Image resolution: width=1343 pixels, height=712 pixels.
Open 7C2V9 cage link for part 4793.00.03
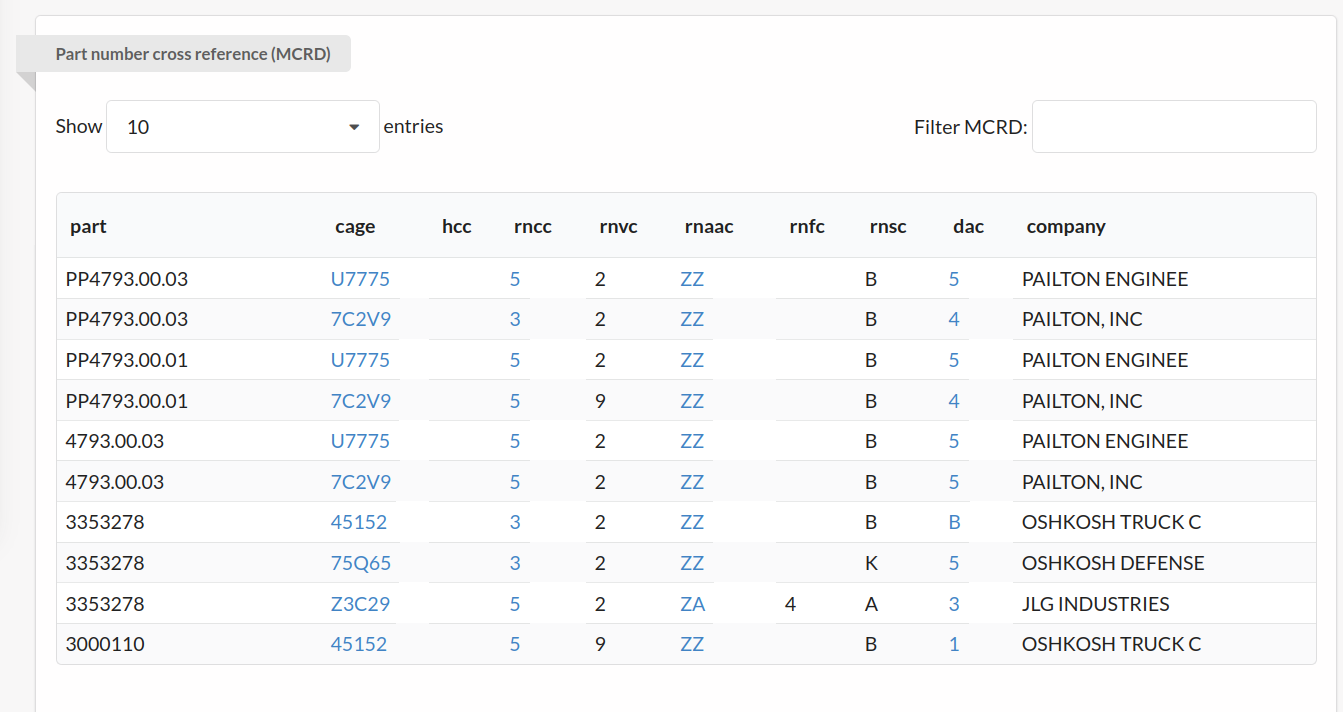tap(361, 482)
